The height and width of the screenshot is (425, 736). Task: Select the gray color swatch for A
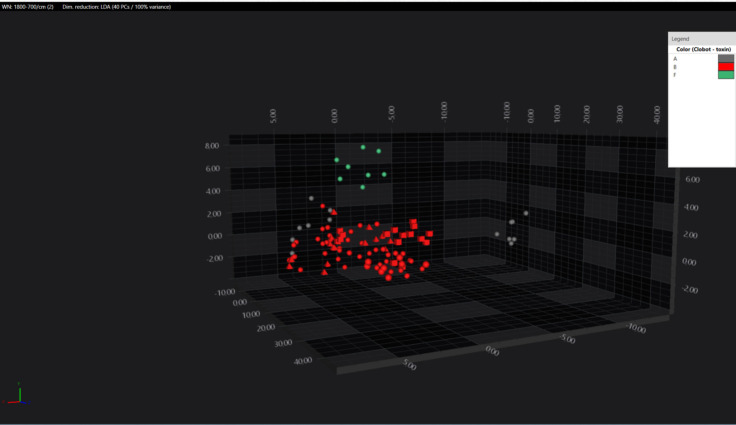click(726, 58)
